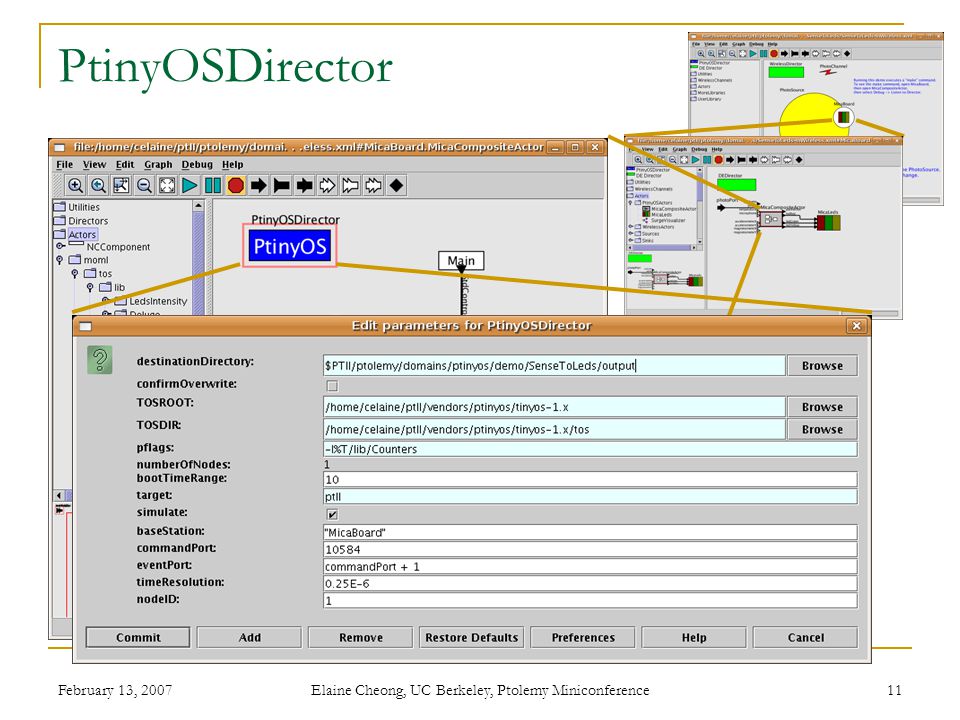Click Browse next to TOSROOT
This screenshot has width=960, height=720.
tap(822, 407)
